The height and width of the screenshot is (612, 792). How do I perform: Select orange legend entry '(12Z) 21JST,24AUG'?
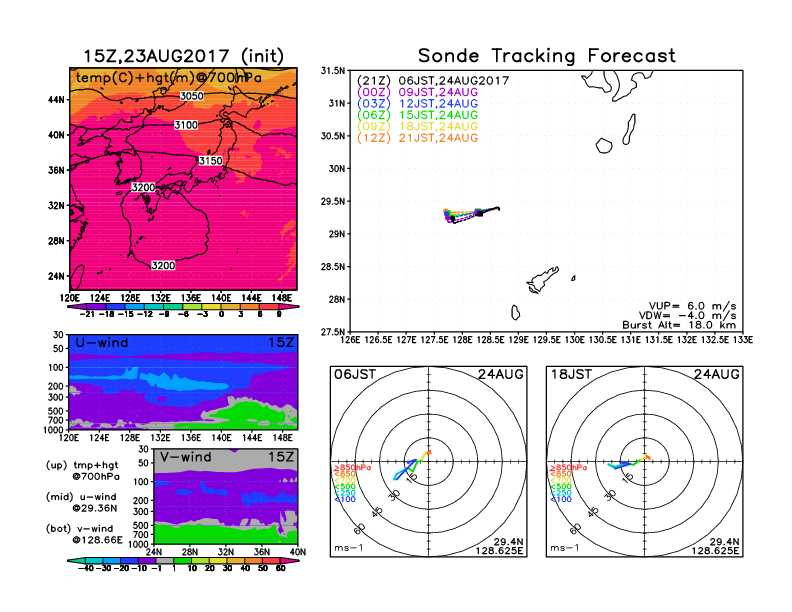click(x=417, y=138)
